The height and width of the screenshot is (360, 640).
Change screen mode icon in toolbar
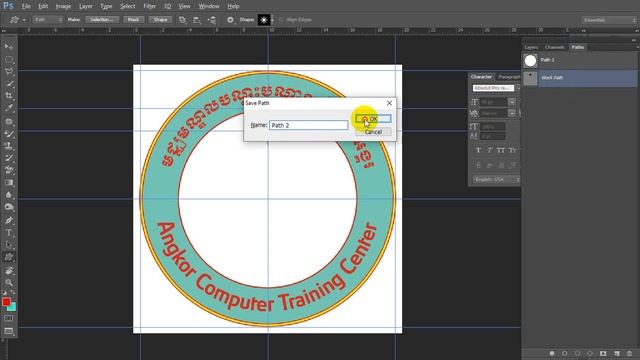click(9, 331)
